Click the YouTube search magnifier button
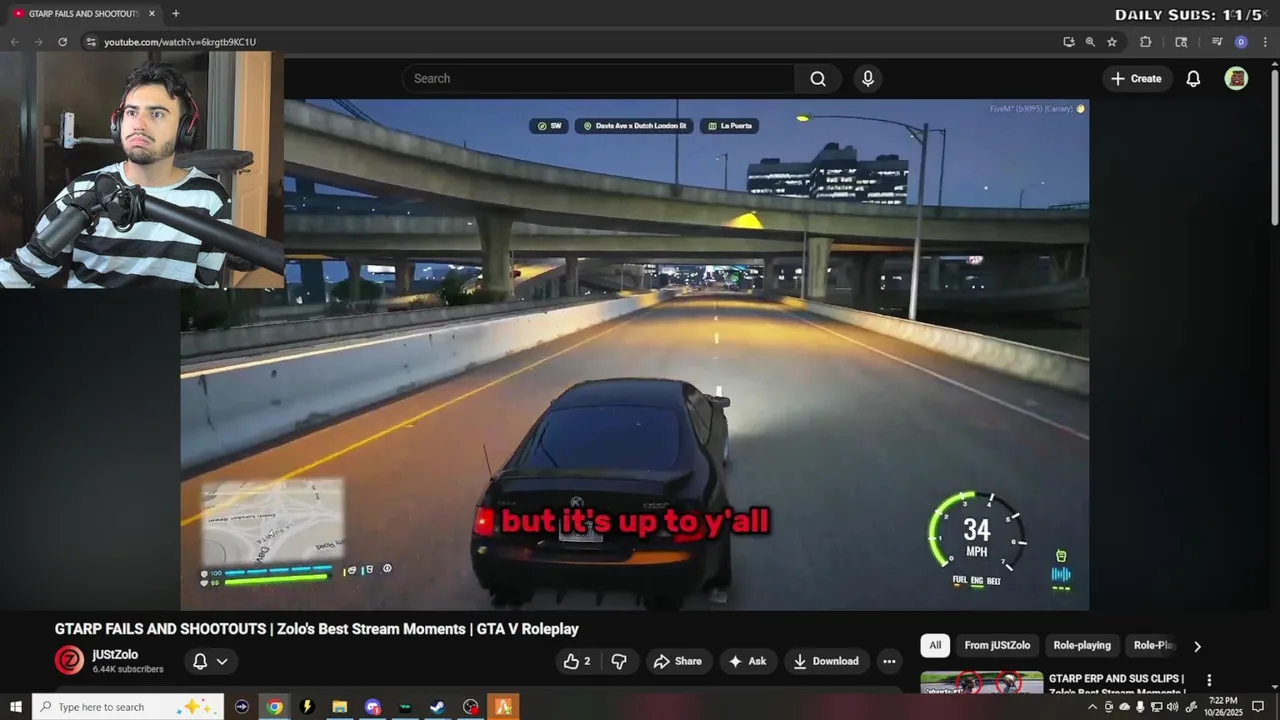The height and width of the screenshot is (720, 1280). click(x=818, y=79)
